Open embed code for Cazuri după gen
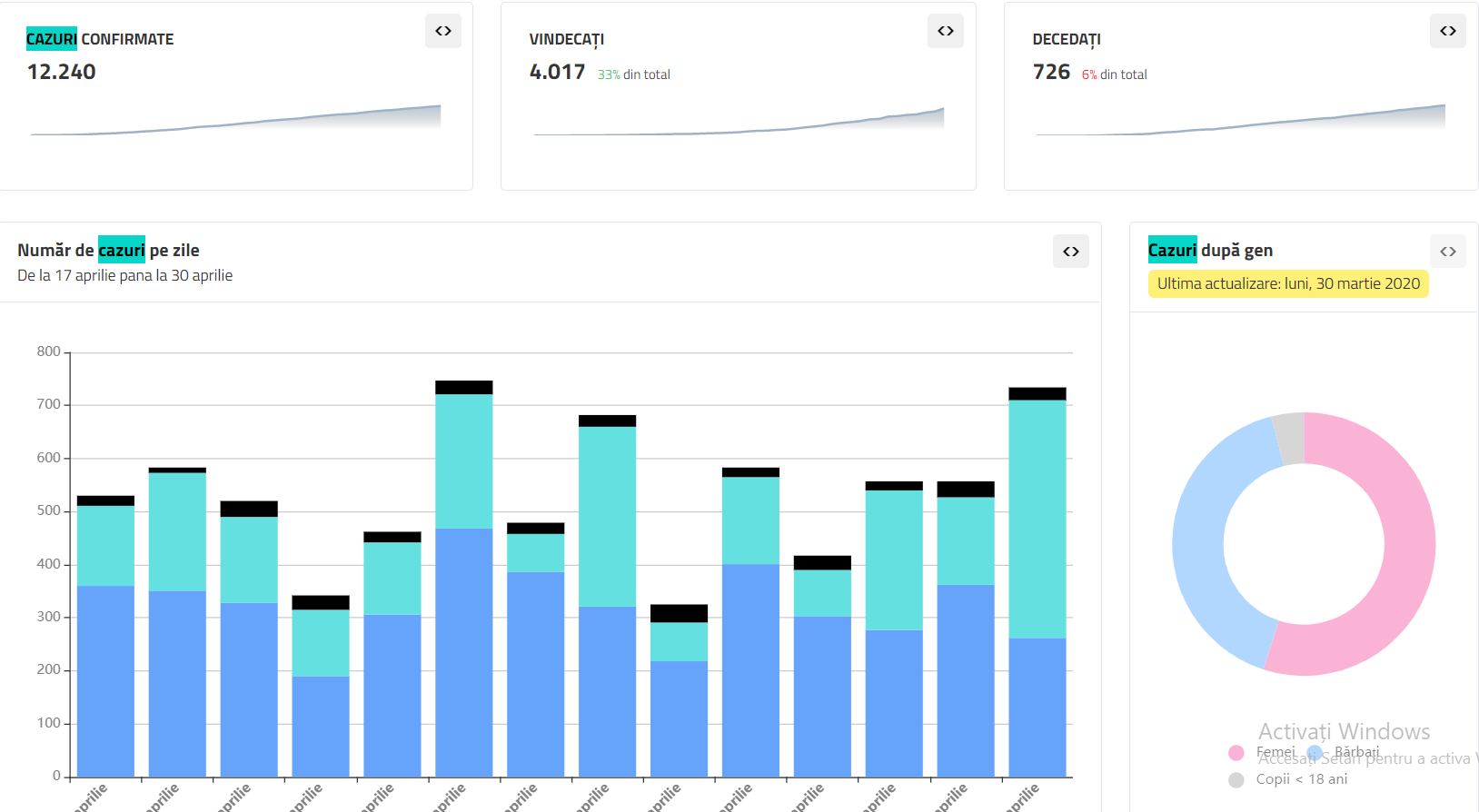 coord(1447,252)
